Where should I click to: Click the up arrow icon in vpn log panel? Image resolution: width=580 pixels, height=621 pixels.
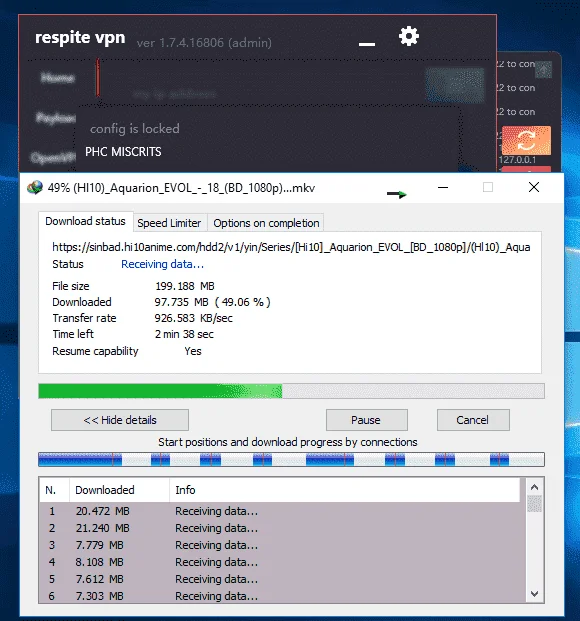[x=544, y=70]
